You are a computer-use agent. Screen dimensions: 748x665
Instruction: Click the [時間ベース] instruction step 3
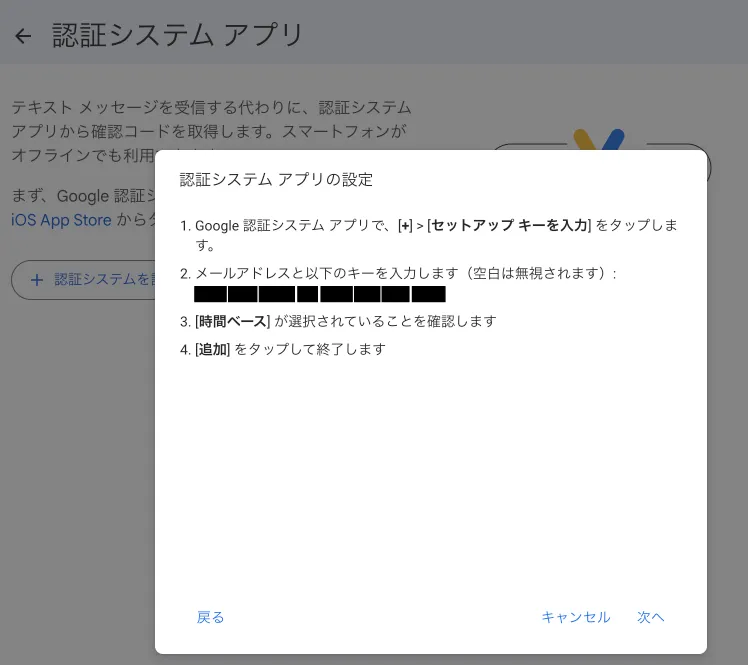pos(338,322)
